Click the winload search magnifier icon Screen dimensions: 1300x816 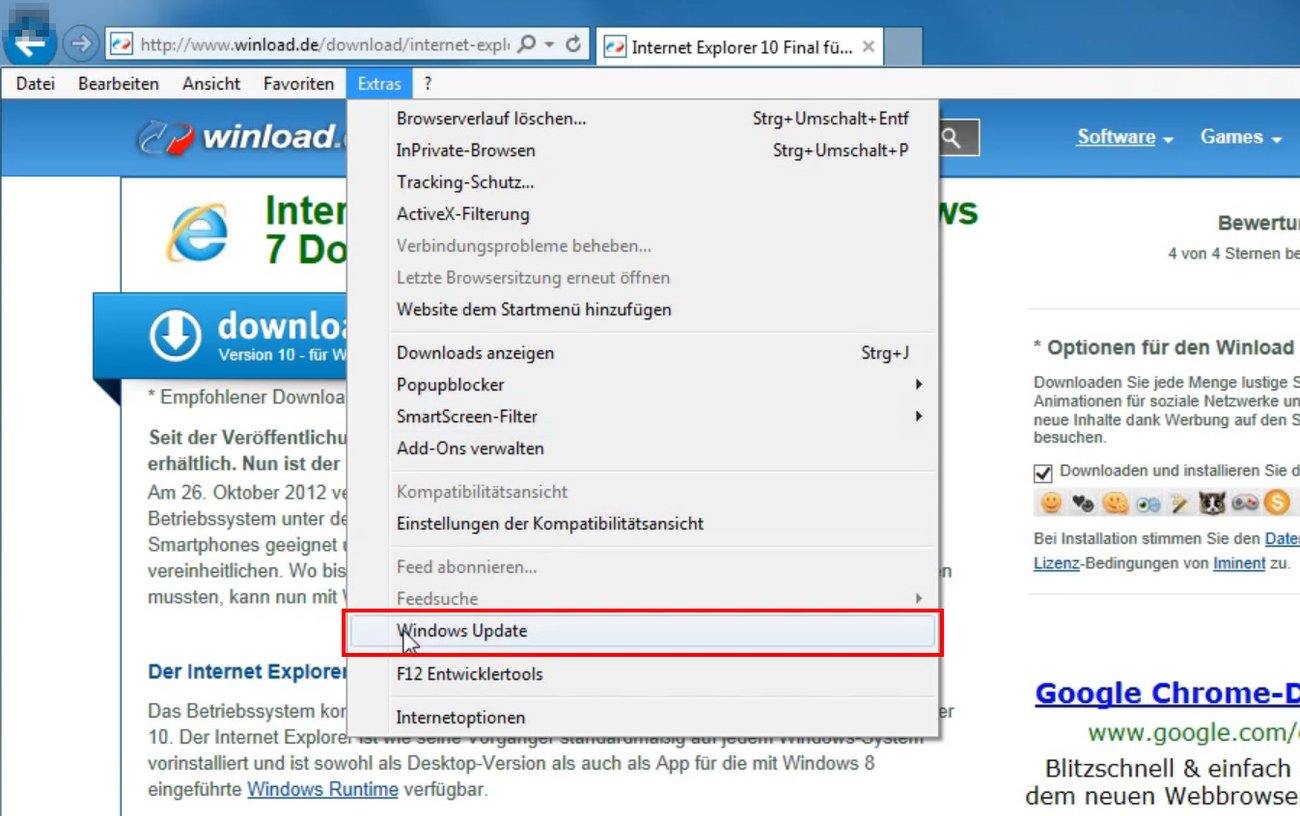tap(957, 138)
